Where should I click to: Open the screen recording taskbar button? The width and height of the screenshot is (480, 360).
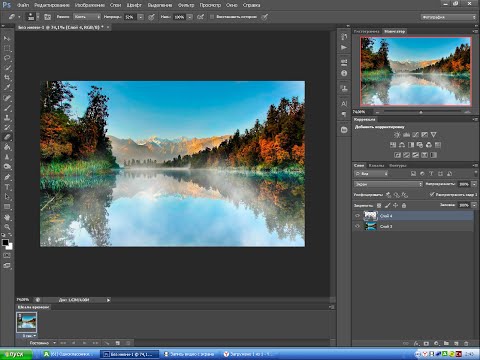pyautogui.click(x=189, y=354)
